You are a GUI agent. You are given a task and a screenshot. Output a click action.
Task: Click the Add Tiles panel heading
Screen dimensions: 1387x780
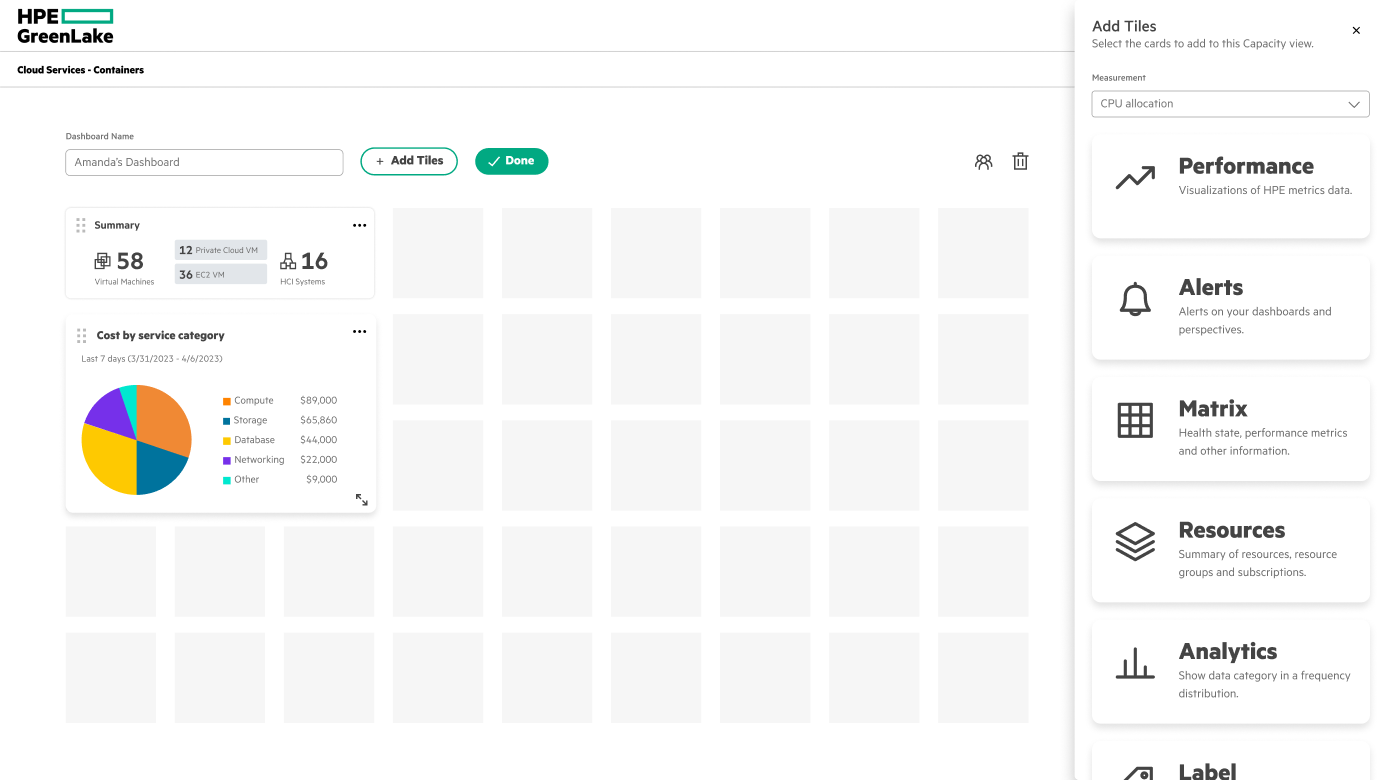pyautogui.click(x=1124, y=26)
